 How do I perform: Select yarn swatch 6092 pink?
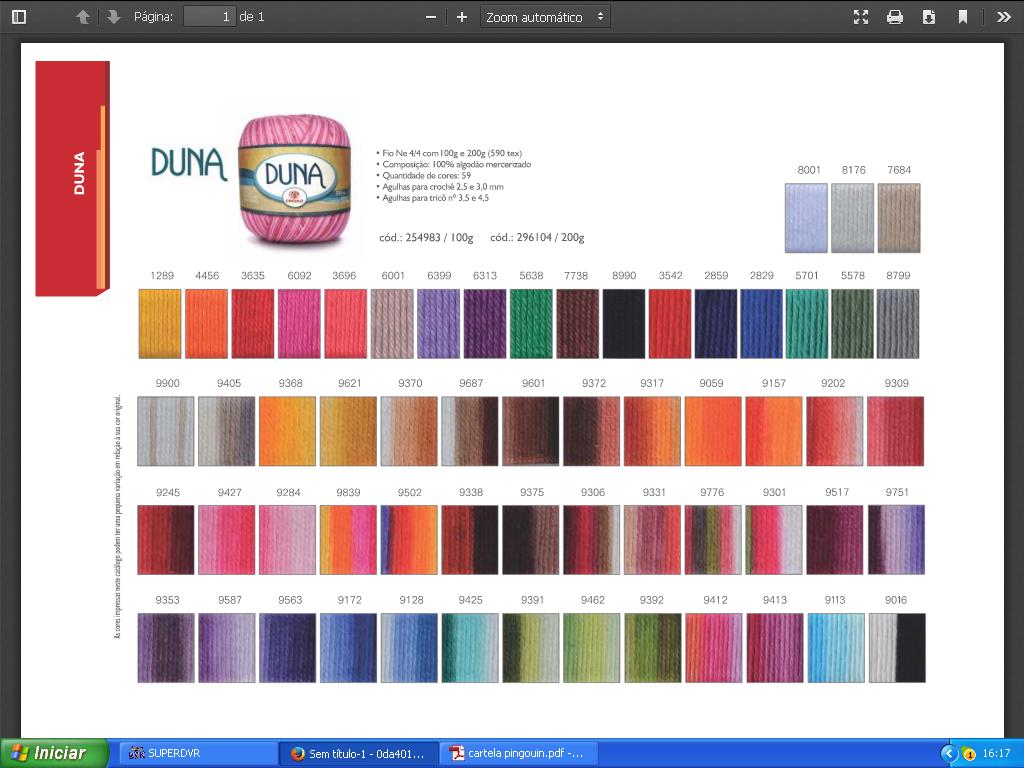coord(299,324)
